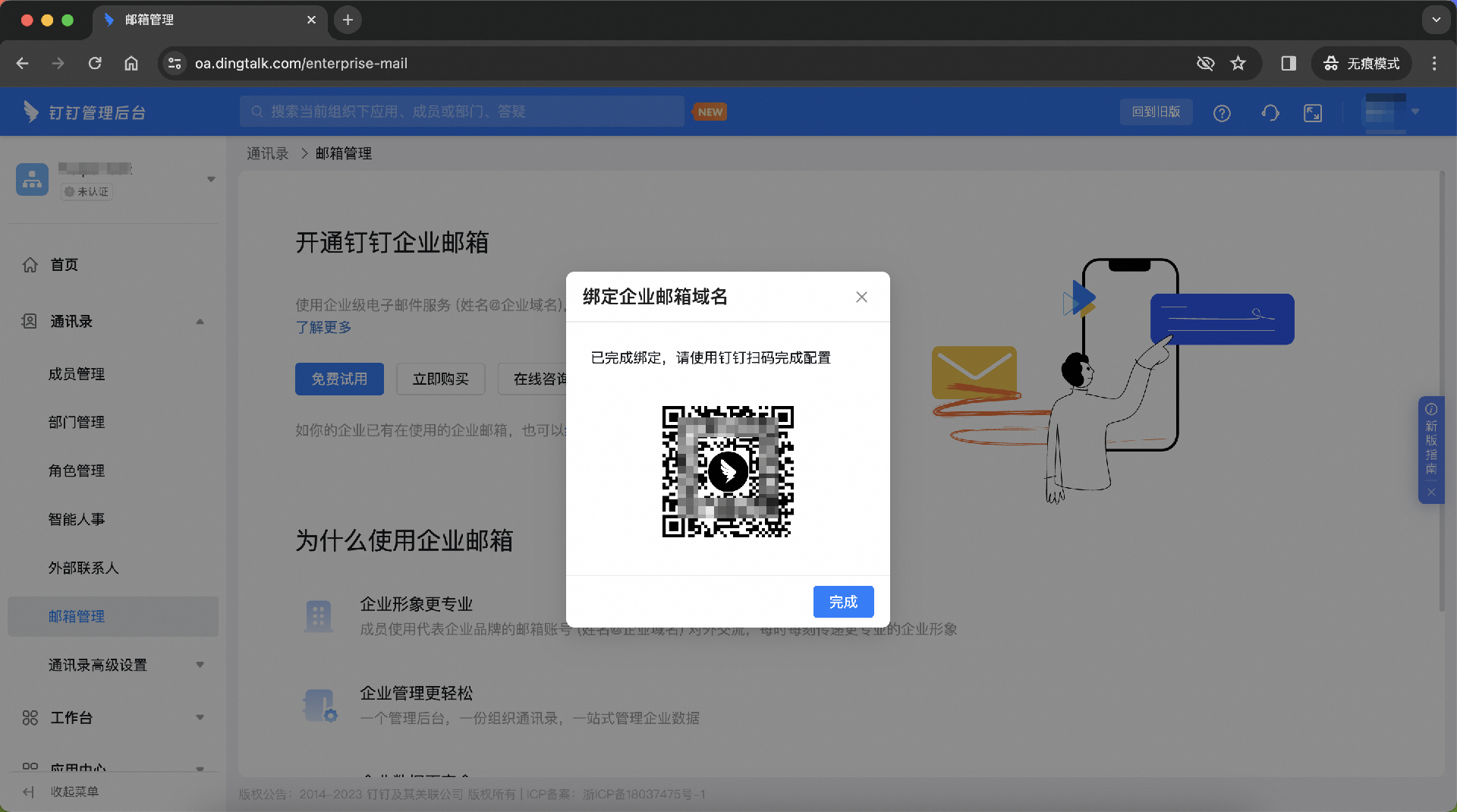Open the user account dropdown arrow
Image resolution: width=1457 pixels, height=812 pixels.
point(1415,112)
